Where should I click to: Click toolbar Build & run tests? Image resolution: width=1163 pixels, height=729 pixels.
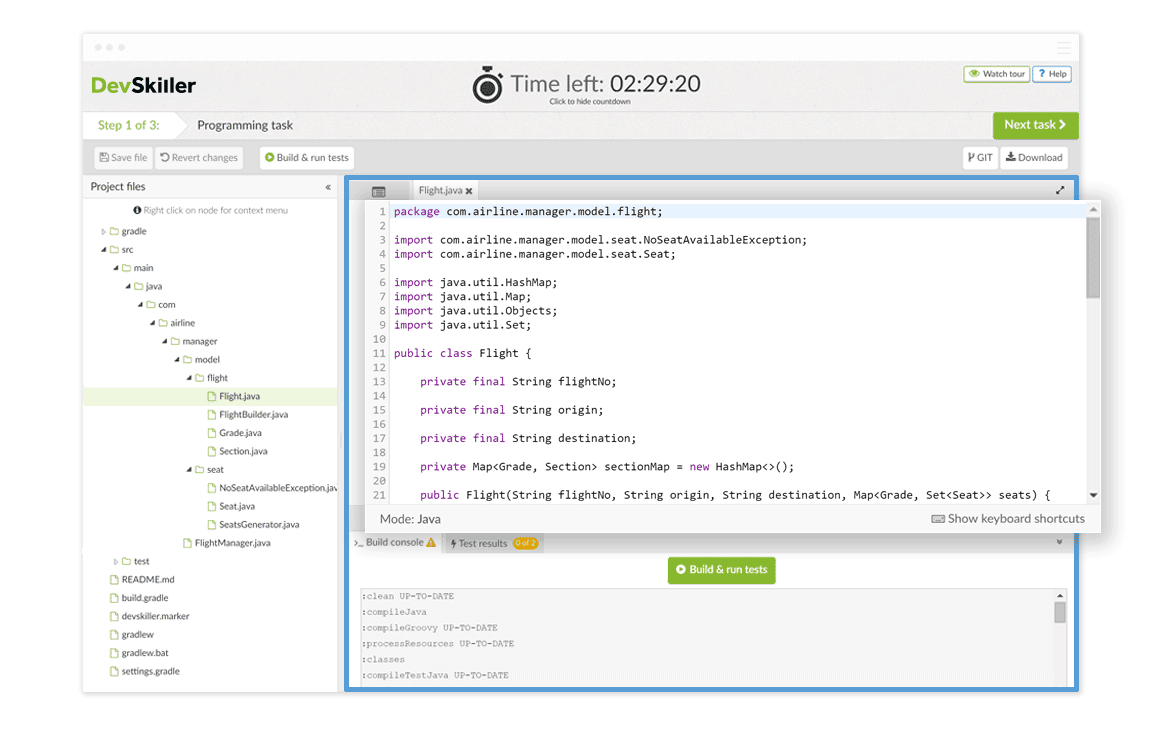307,158
